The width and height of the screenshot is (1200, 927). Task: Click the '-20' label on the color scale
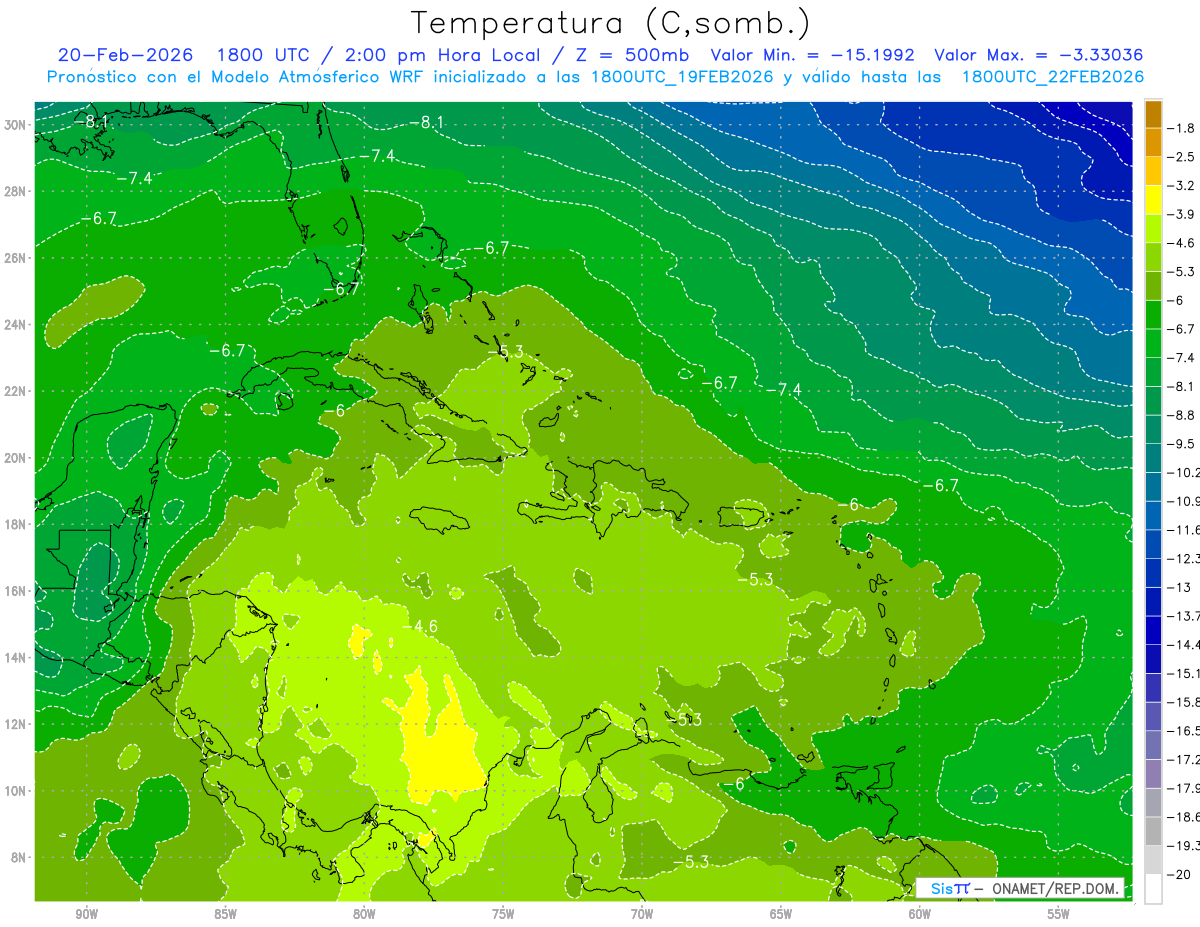pyautogui.click(x=1180, y=874)
